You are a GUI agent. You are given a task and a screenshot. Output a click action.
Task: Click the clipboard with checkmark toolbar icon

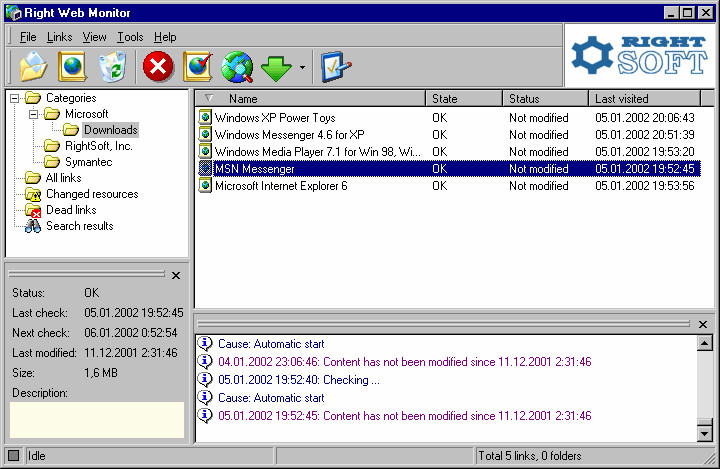click(336, 67)
